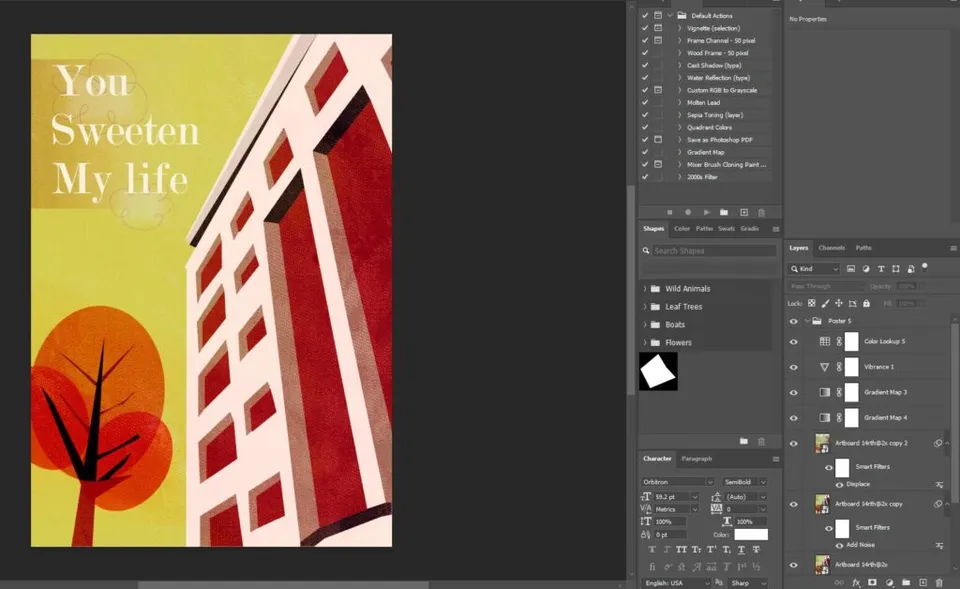This screenshot has width=960, height=589.
Task: Collapse the Poster 5 layer group
Action: coord(808,321)
